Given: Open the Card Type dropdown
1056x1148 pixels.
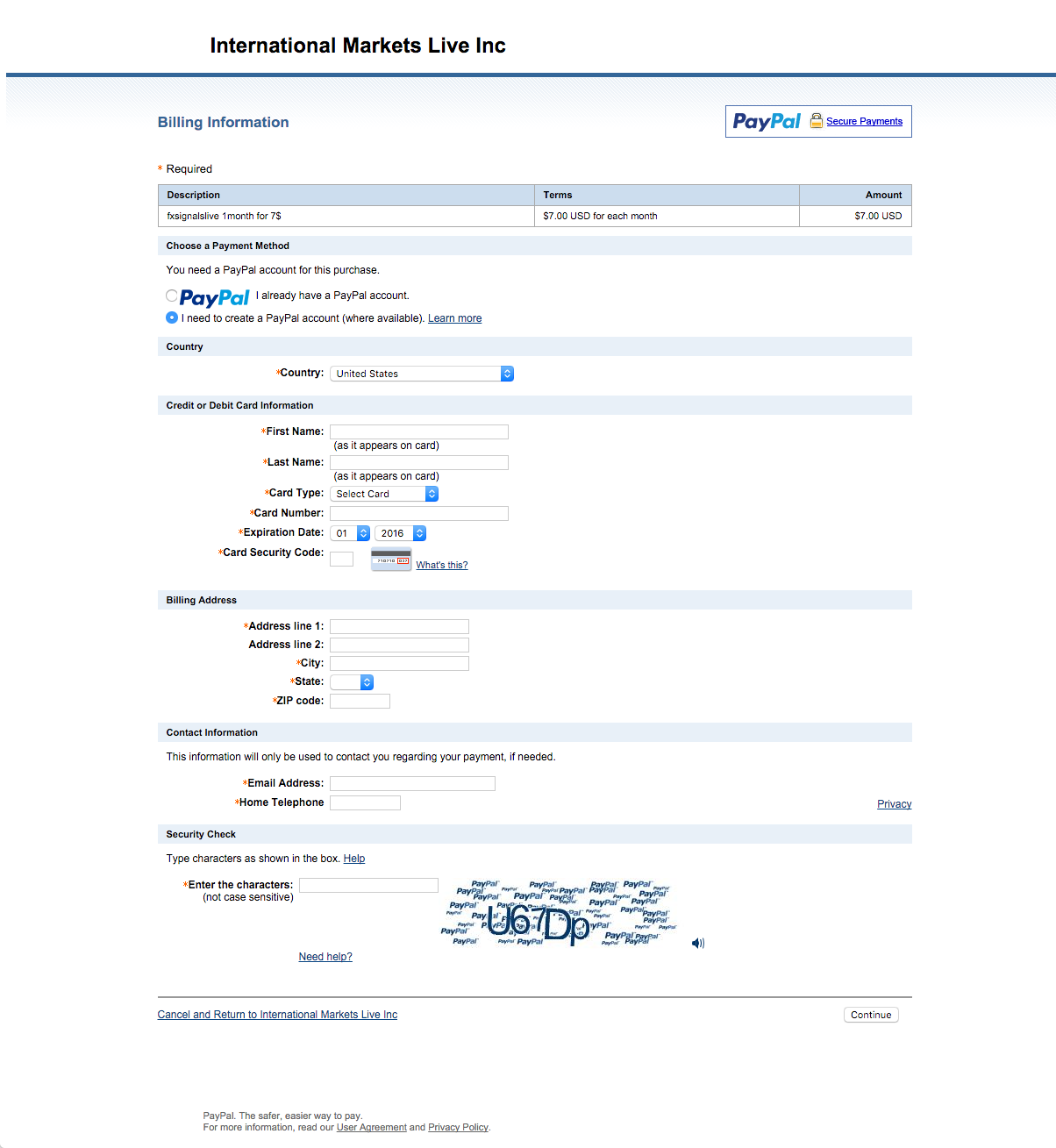Looking at the screenshot, I should pyautogui.click(x=384, y=494).
